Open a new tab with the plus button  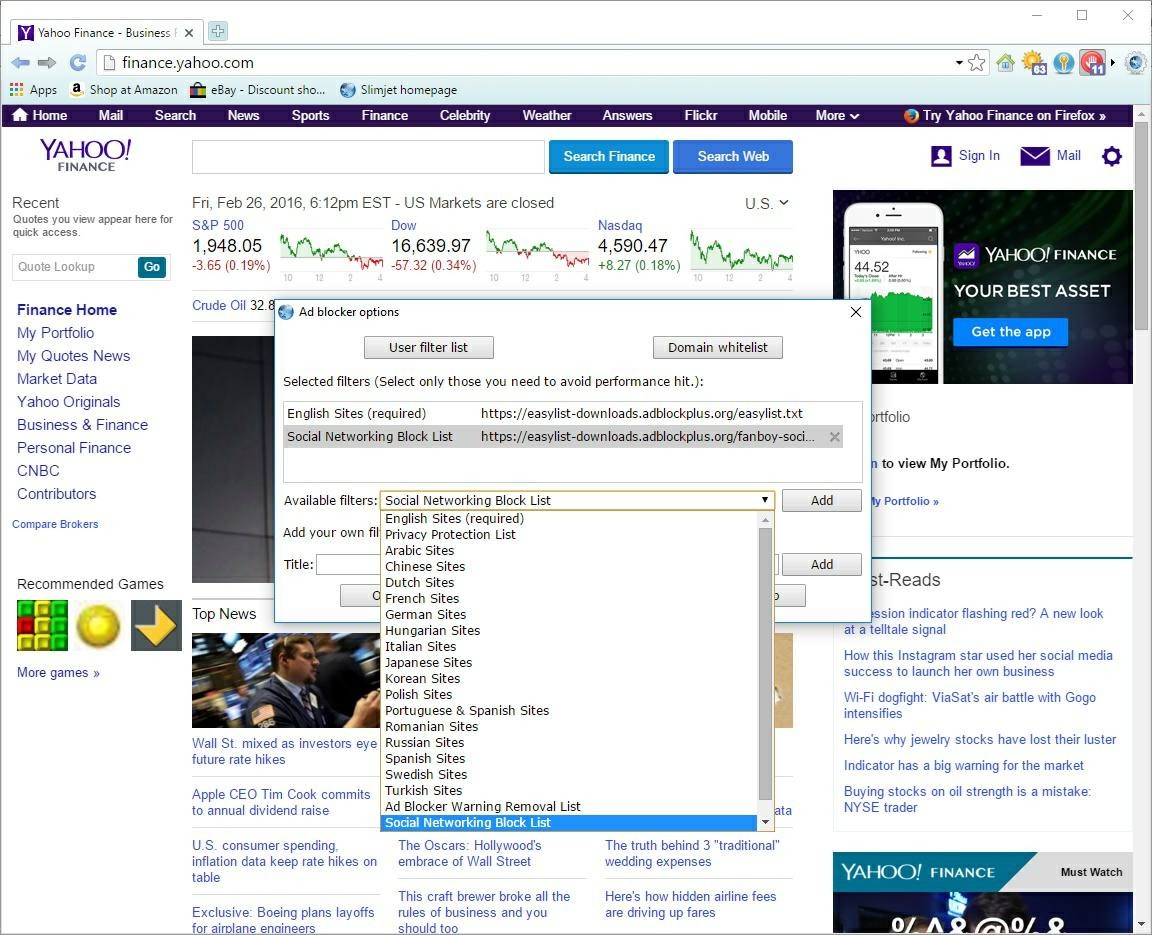(x=217, y=32)
